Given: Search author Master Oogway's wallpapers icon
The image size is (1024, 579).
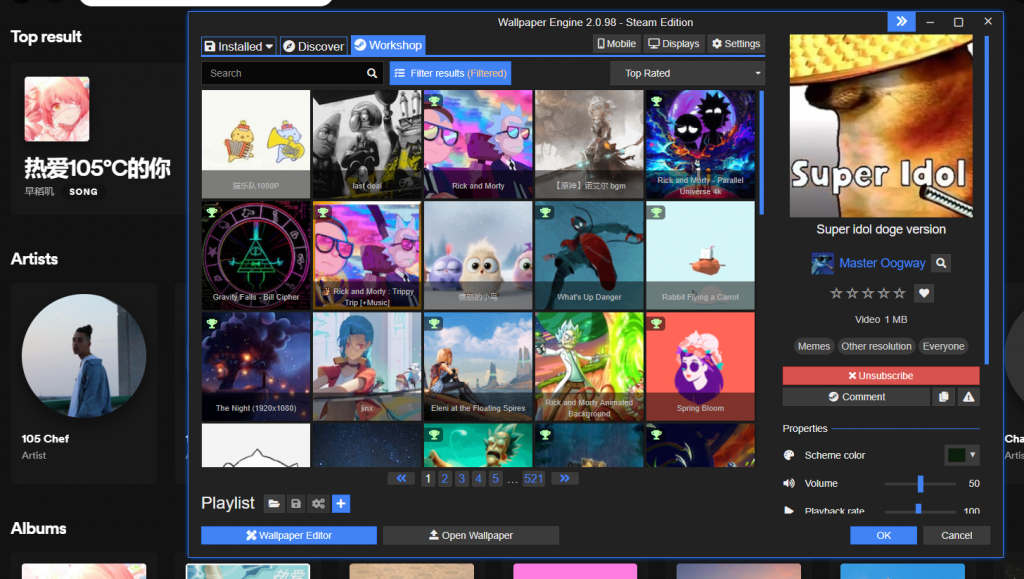Looking at the screenshot, I should point(940,263).
